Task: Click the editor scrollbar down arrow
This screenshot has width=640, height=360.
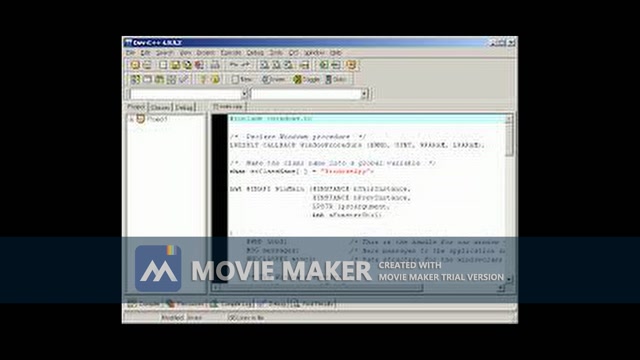Action: point(509,279)
